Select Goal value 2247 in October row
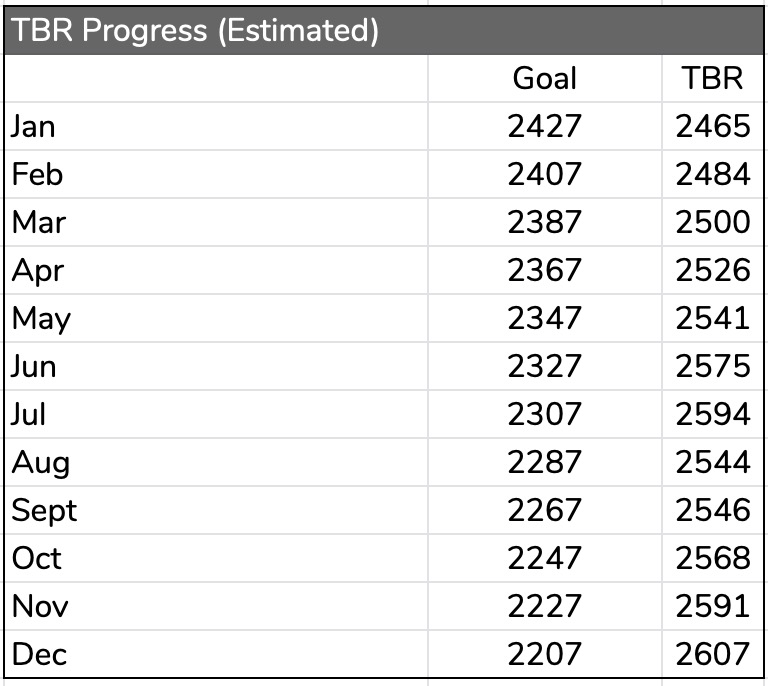This screenshot has width=768, height=686. point(544,558)
